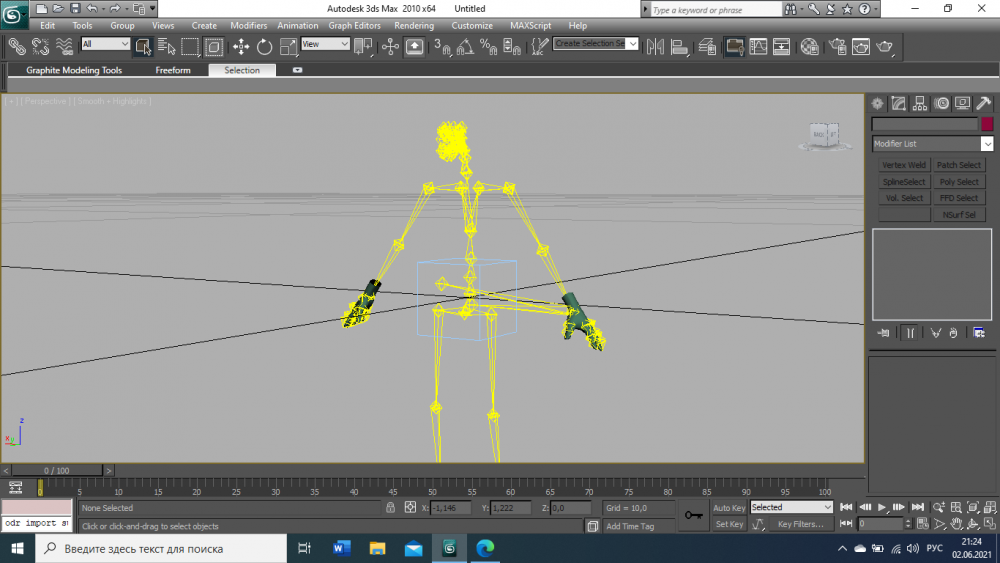This screenshot has height=563, width=1000.
Task: Click the Render Setup teapot icon
Action: (836, 46)
